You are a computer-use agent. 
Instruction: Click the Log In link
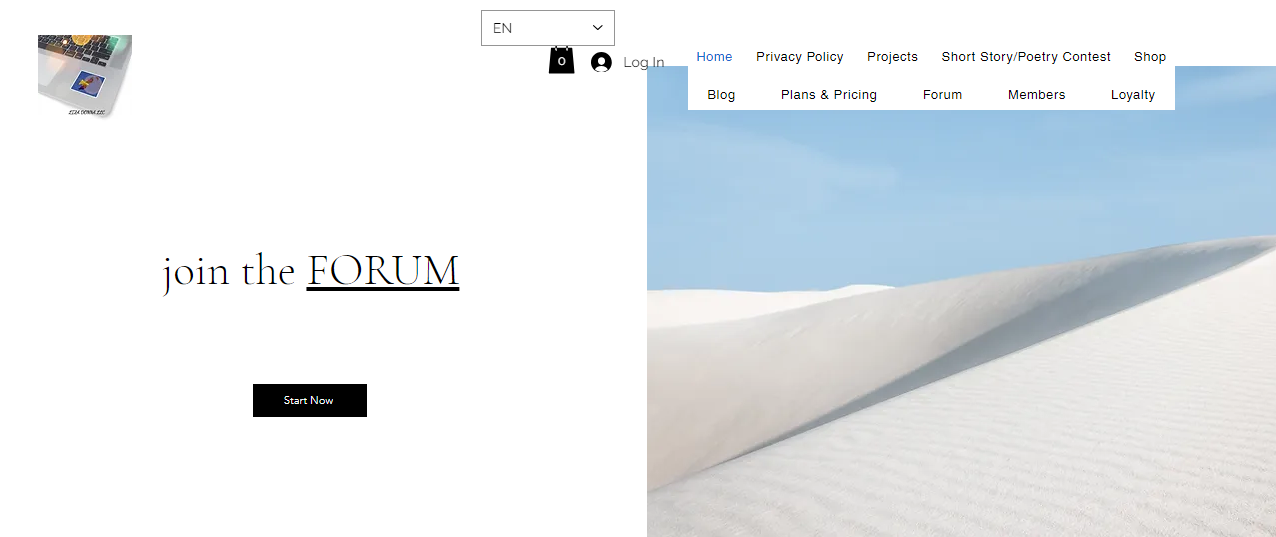[644, 62]
